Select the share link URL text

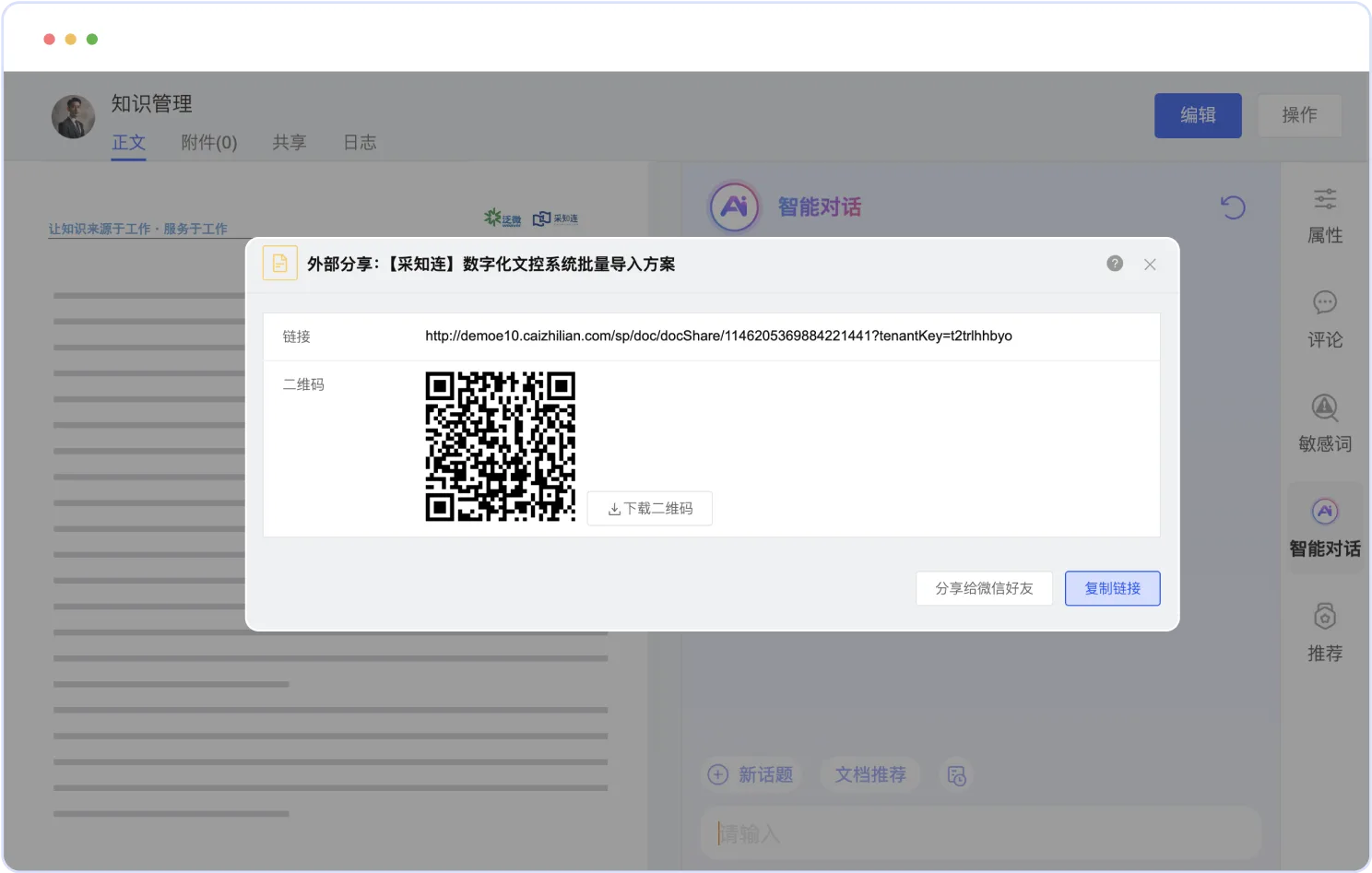coord(718,336)
